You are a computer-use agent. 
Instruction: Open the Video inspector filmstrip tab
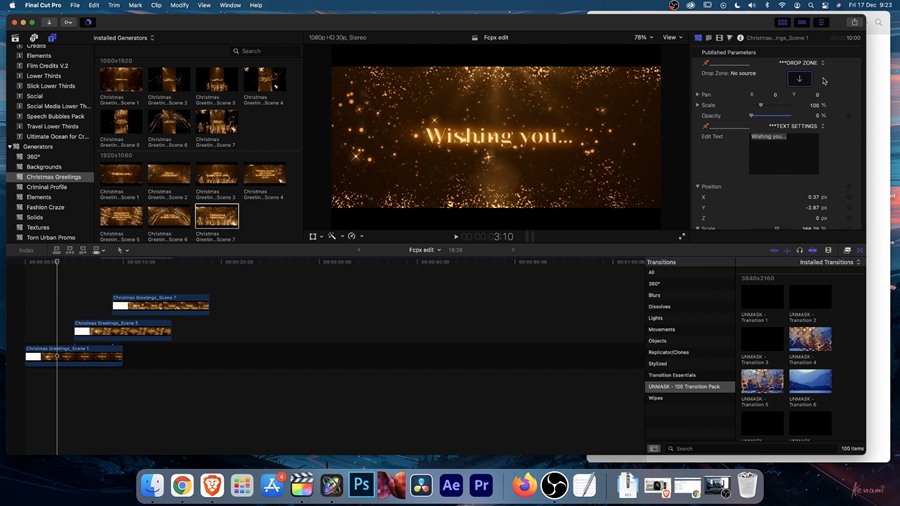click(719, 38)
